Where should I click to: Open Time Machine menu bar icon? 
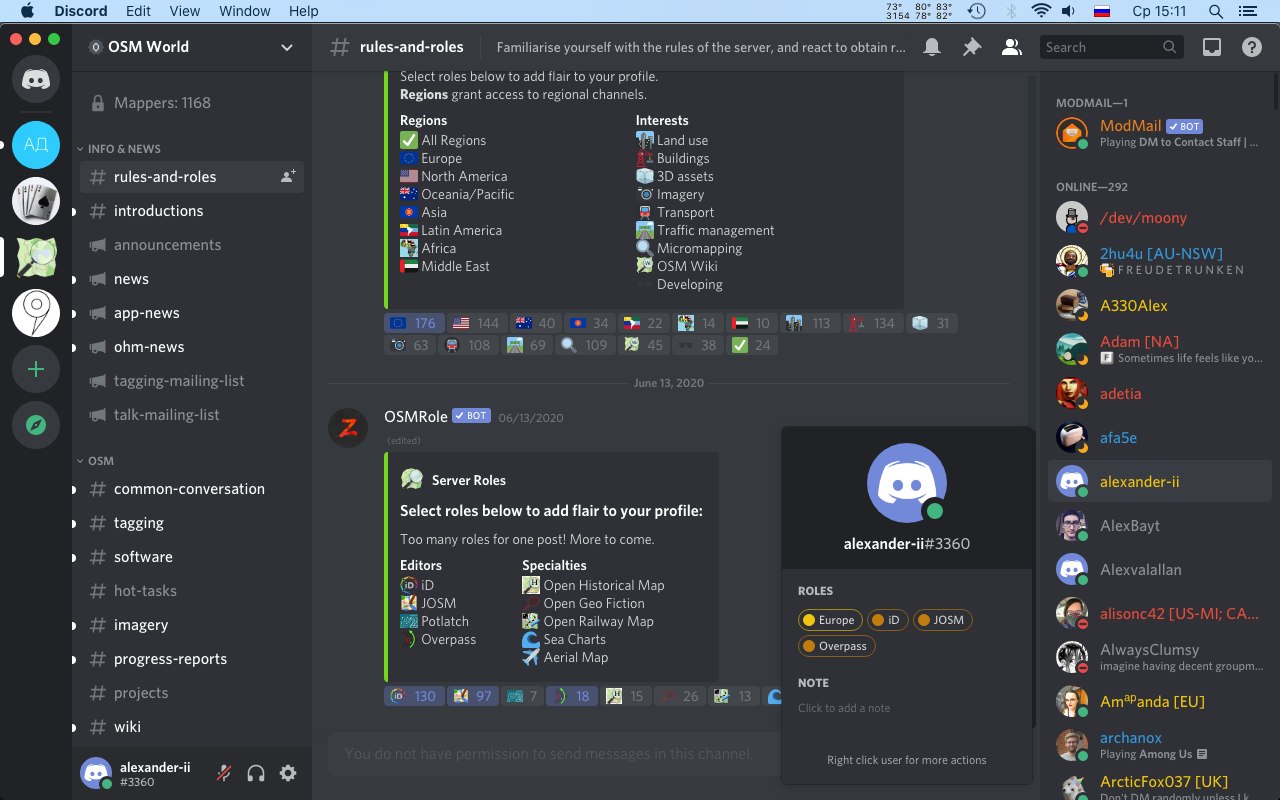click(977, 11)
